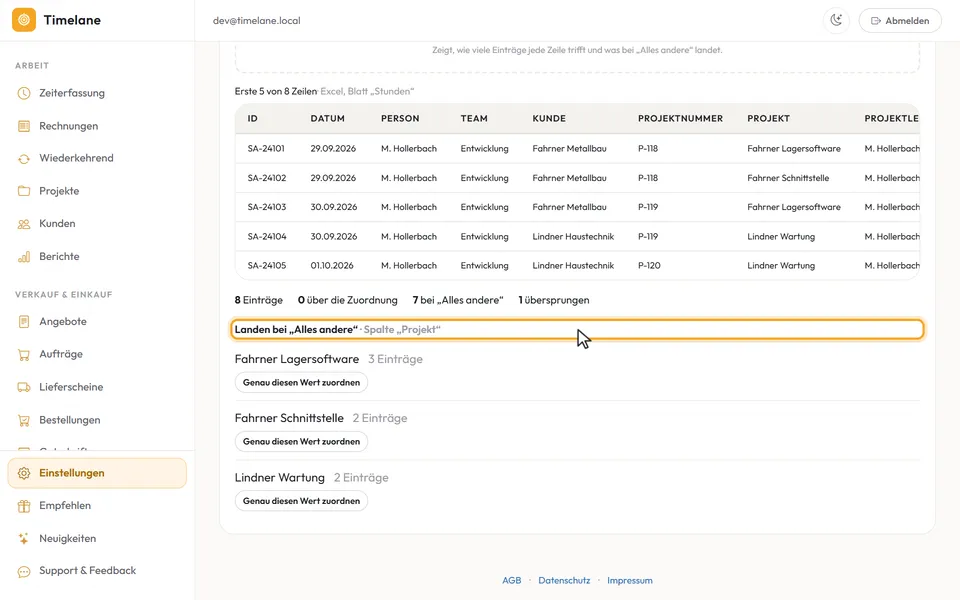Image resolution: width=960 pixels, height=600 pixels.
Task: Open the Datenschutz footer link
Action: tap(564, 580)
